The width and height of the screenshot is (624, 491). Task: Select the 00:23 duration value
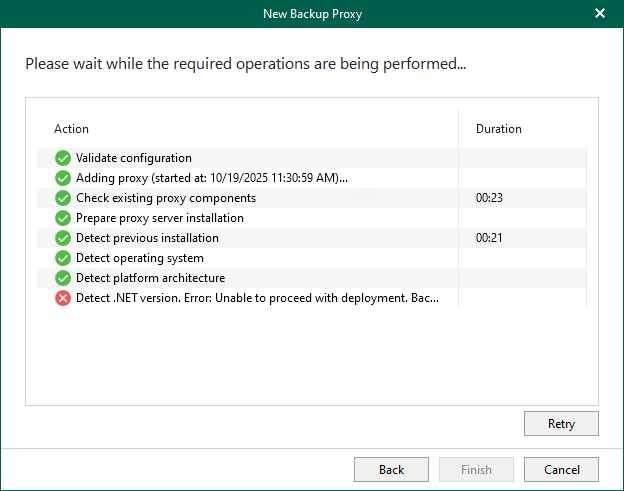[489, 198]
